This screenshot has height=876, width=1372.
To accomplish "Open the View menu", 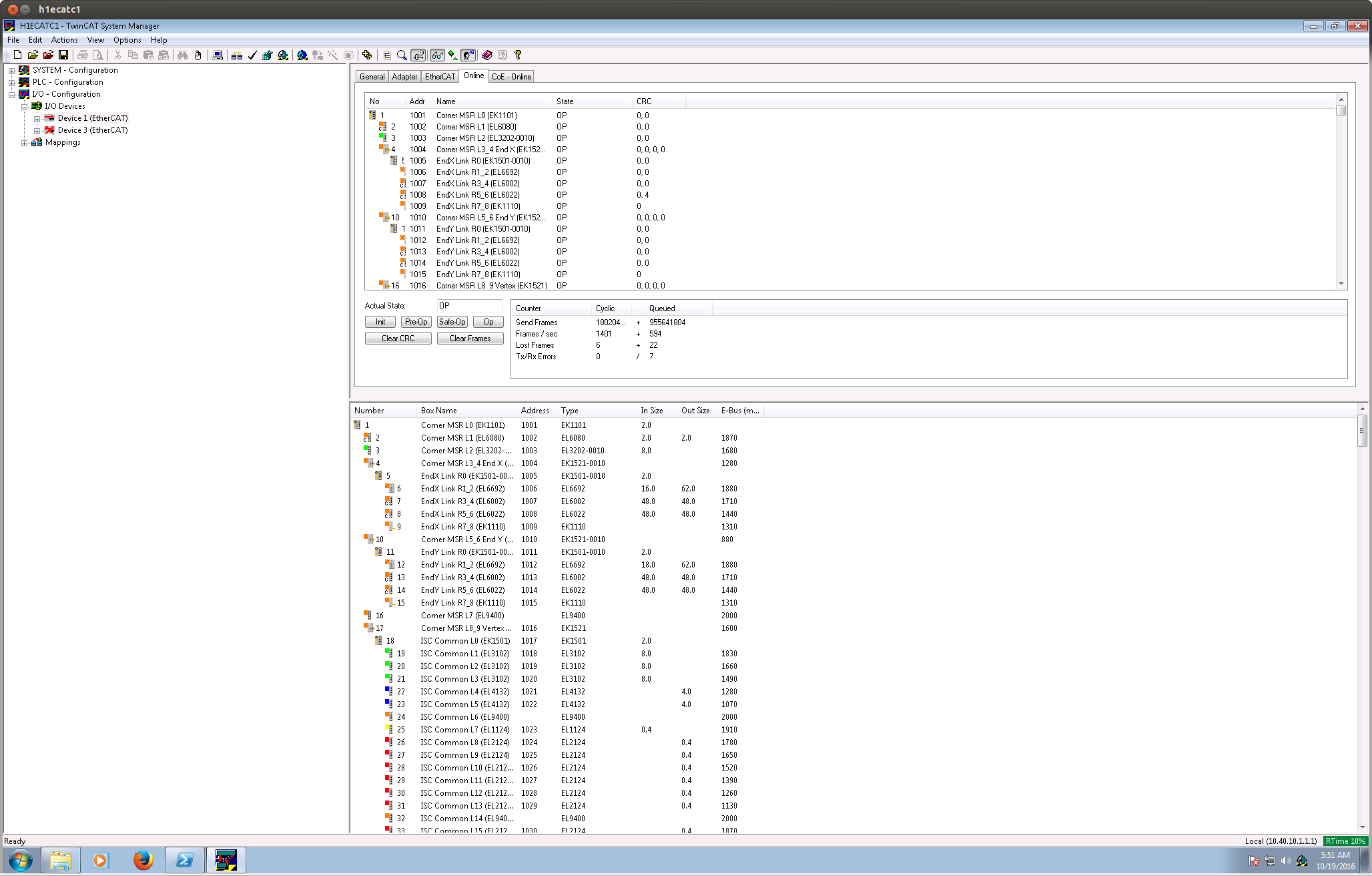I will [95, 40].
